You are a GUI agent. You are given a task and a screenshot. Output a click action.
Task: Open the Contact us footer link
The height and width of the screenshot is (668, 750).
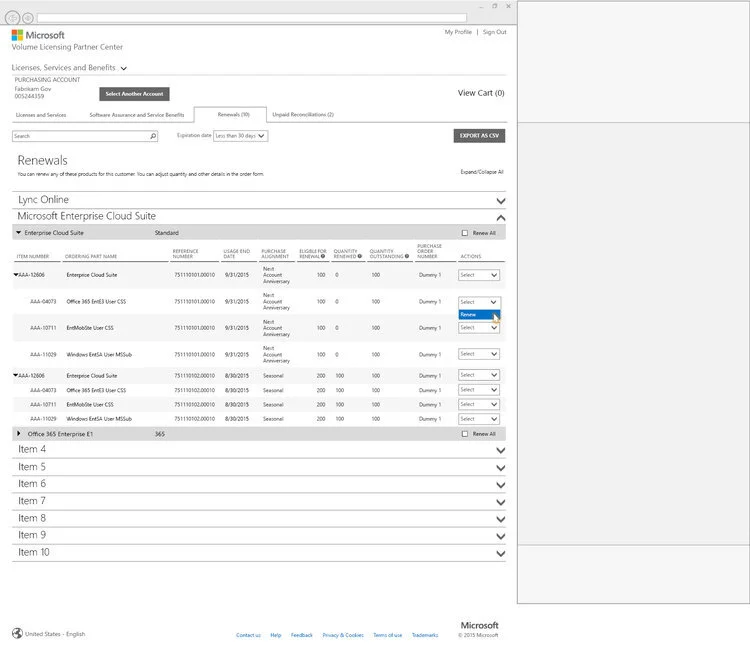[x=248, y=635]
